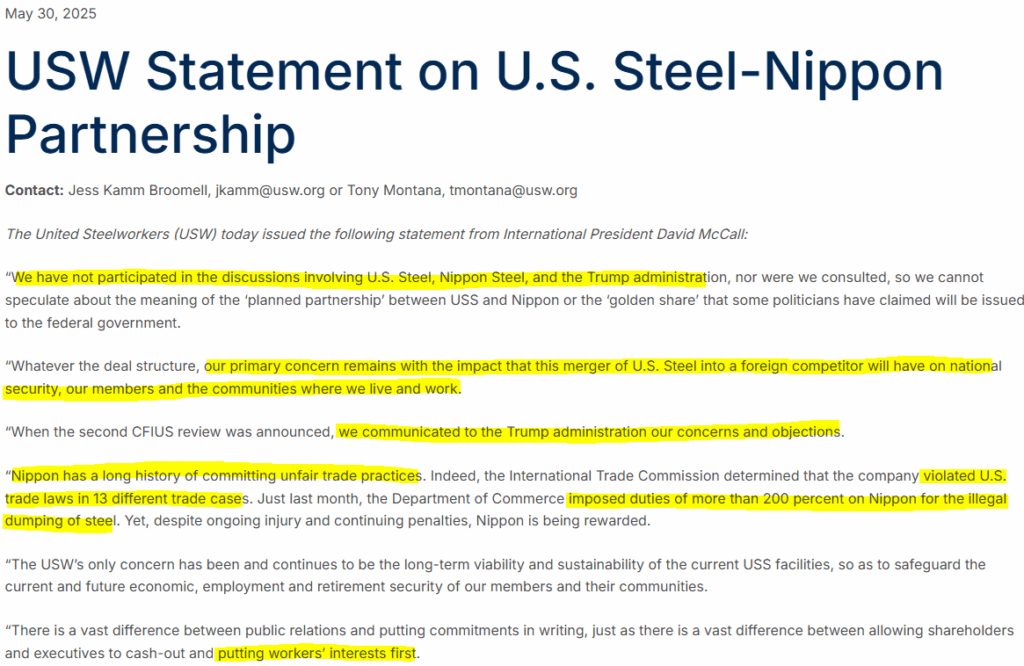
Task: Click the 'USW Statement on U.S. Steel-Nippon' headline
Action: click(475, 71)
